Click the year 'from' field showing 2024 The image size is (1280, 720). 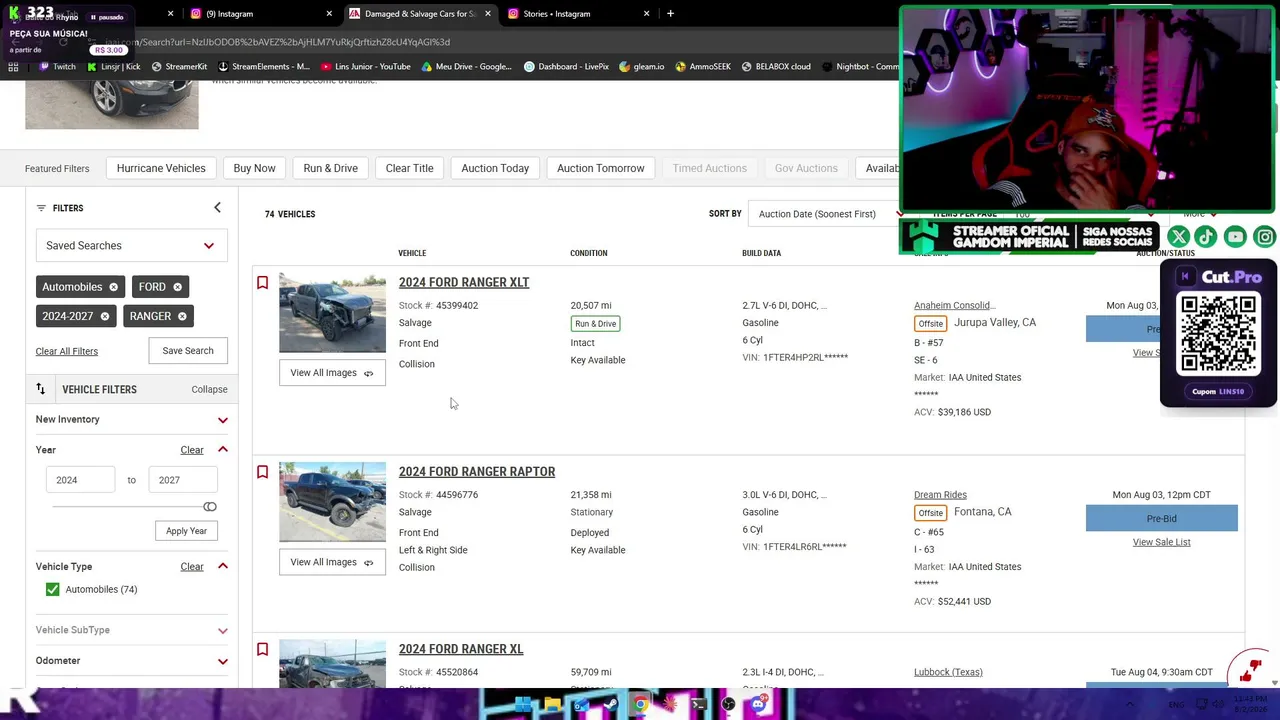tap(80, 480)
